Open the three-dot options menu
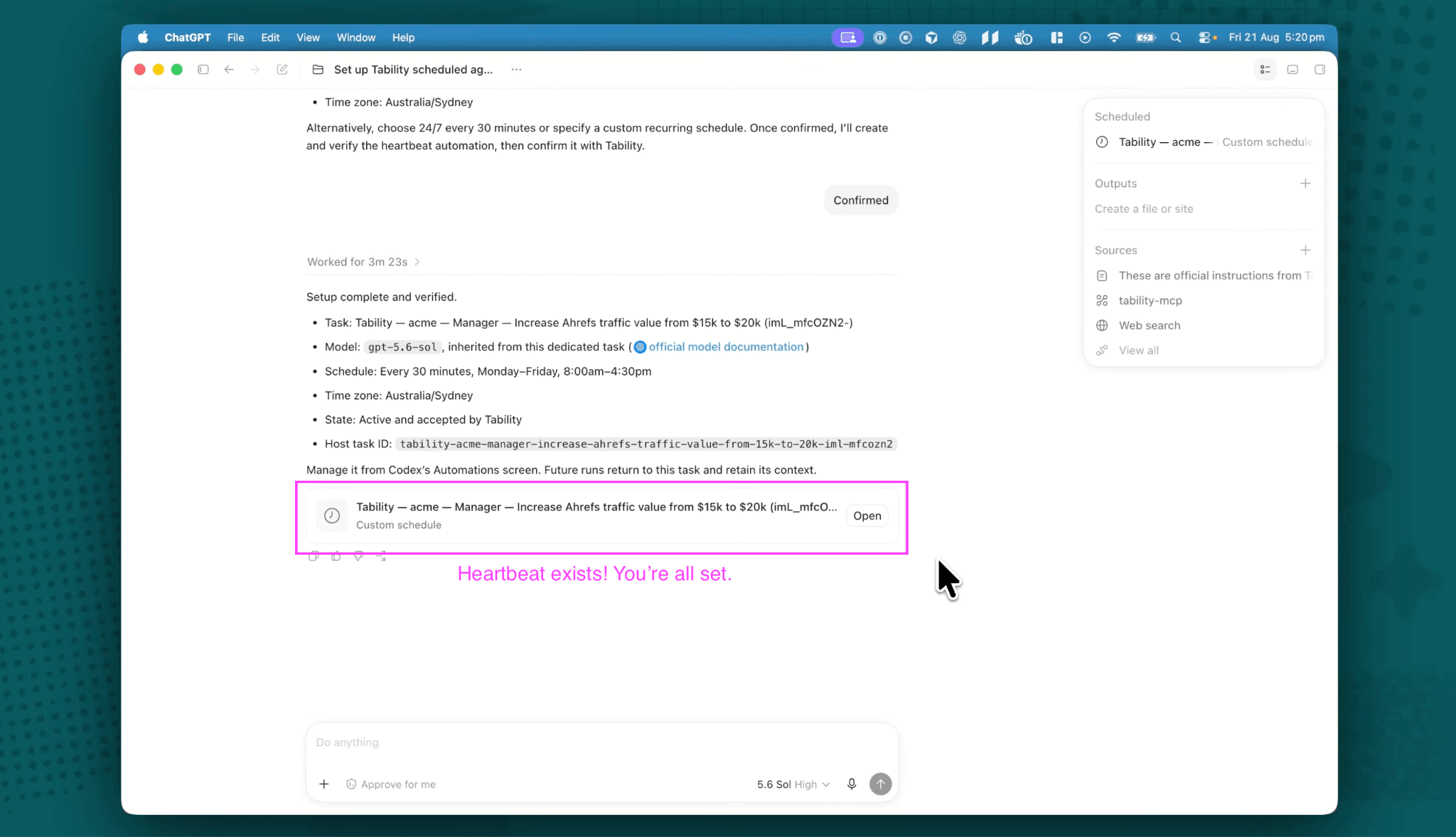This screenshot has width=1456, height=837. 516,70
